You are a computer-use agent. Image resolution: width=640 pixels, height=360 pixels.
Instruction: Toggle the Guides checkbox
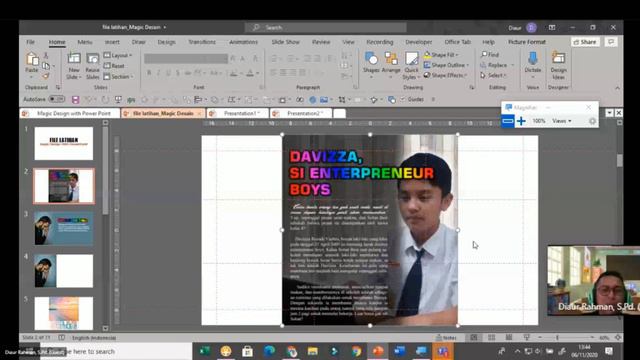coord(403,99)
